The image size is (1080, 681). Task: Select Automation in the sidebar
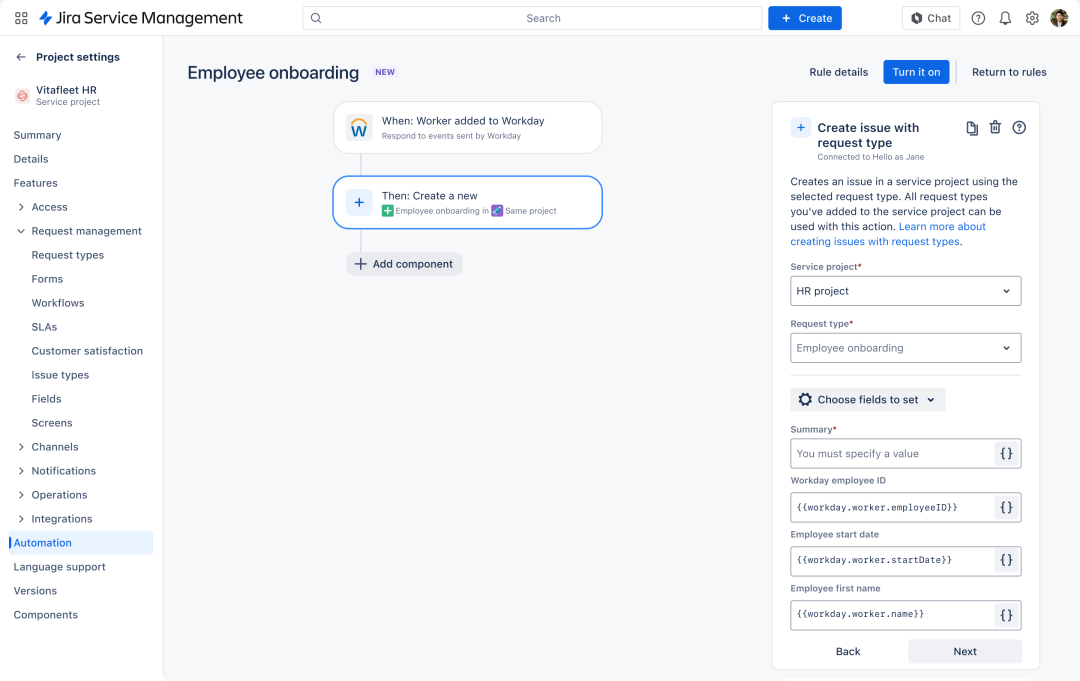click(81, 543)
